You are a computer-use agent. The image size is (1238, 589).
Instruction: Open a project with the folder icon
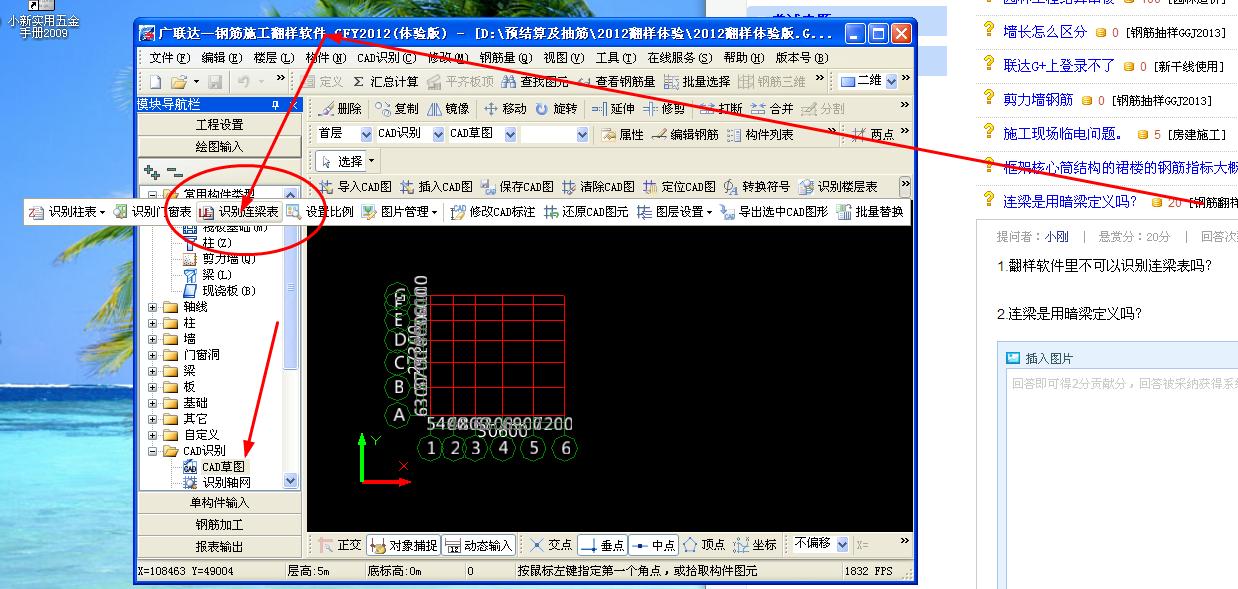(178, 82)
